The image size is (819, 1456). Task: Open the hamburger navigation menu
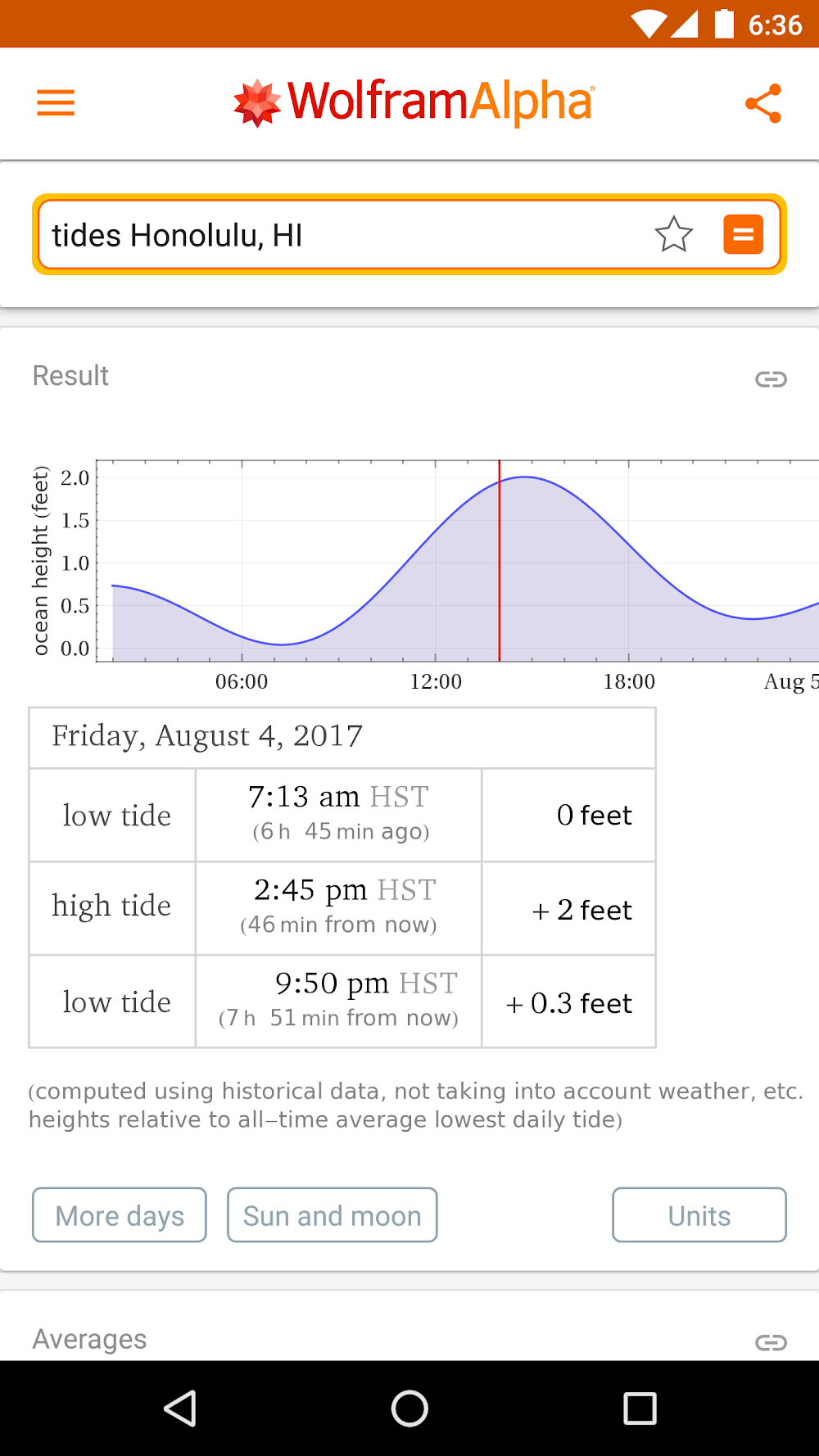point(56,103)
